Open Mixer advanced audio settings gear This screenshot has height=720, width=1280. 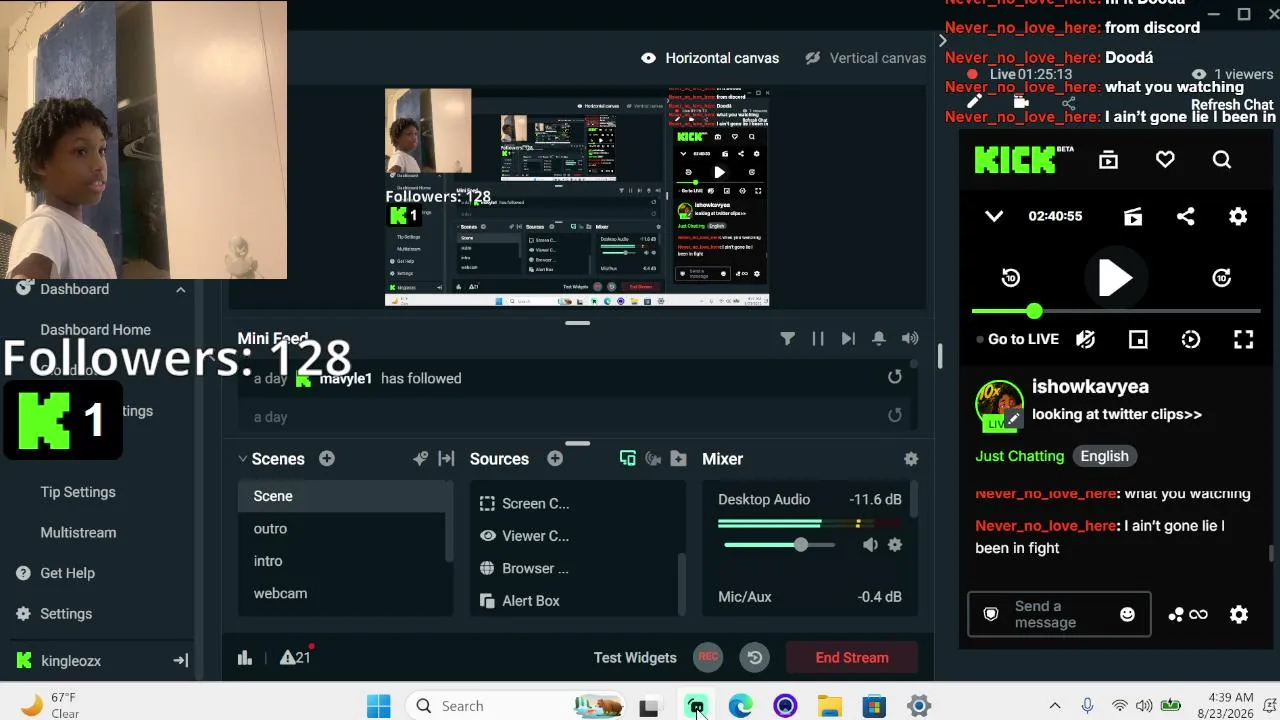(x=911, y=459)
